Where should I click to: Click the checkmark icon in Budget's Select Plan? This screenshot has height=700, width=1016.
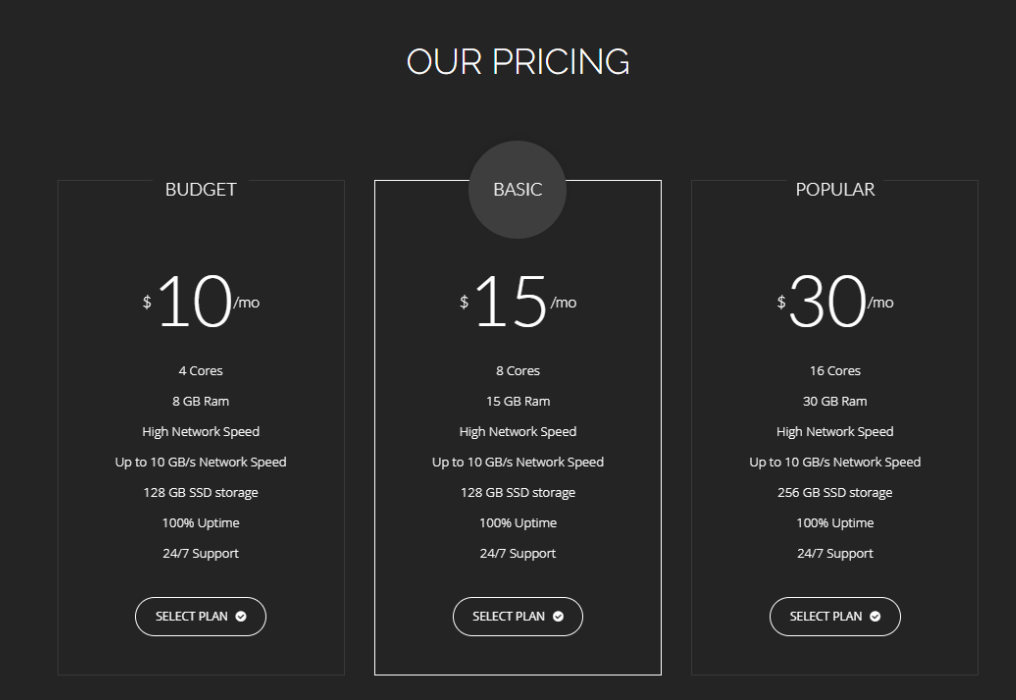point(241,616)
